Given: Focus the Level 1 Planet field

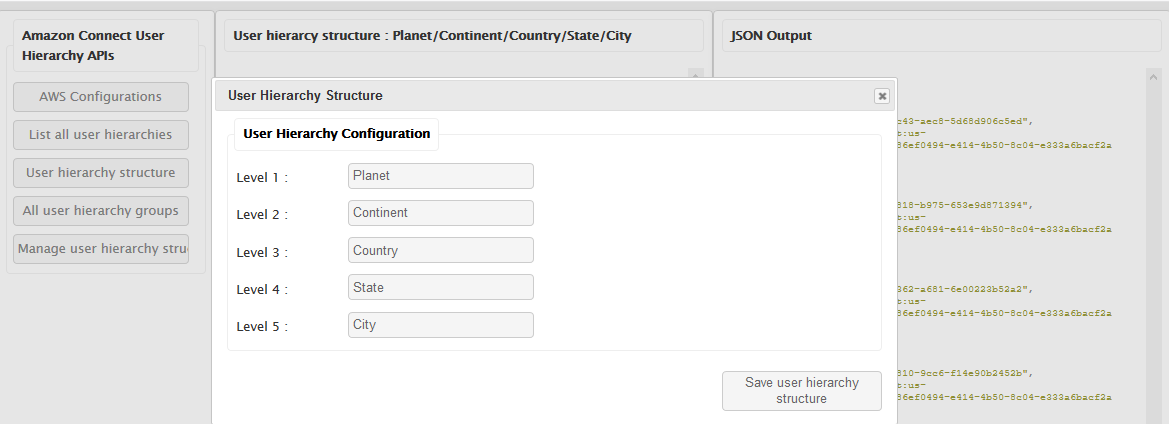Looking at the screenshot, I should [440, 176].
